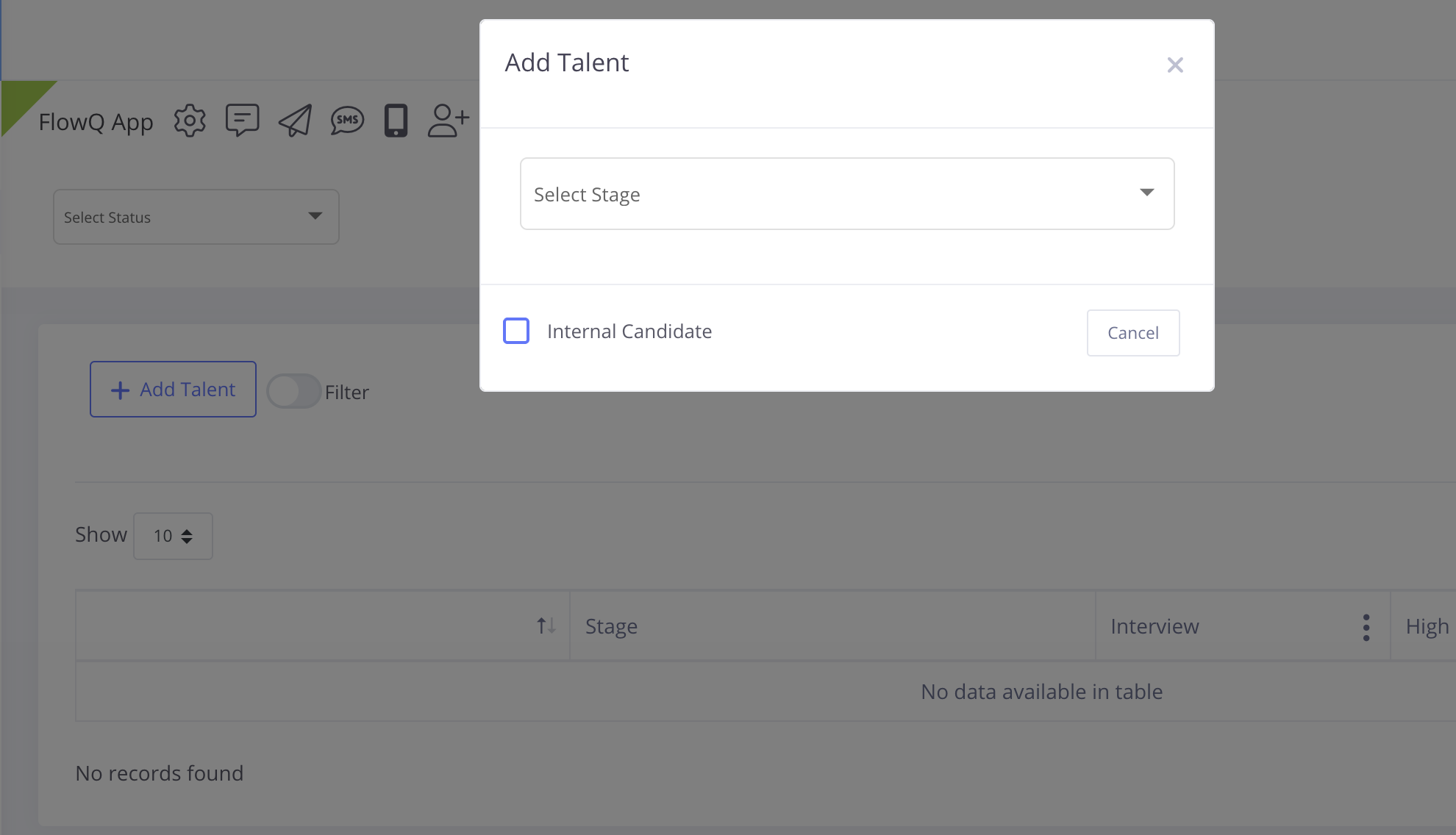Screen dimensions: 1456x835
Task: Click the sort arrows in table header
Action: pyautogui.click(x=546, y=626)
